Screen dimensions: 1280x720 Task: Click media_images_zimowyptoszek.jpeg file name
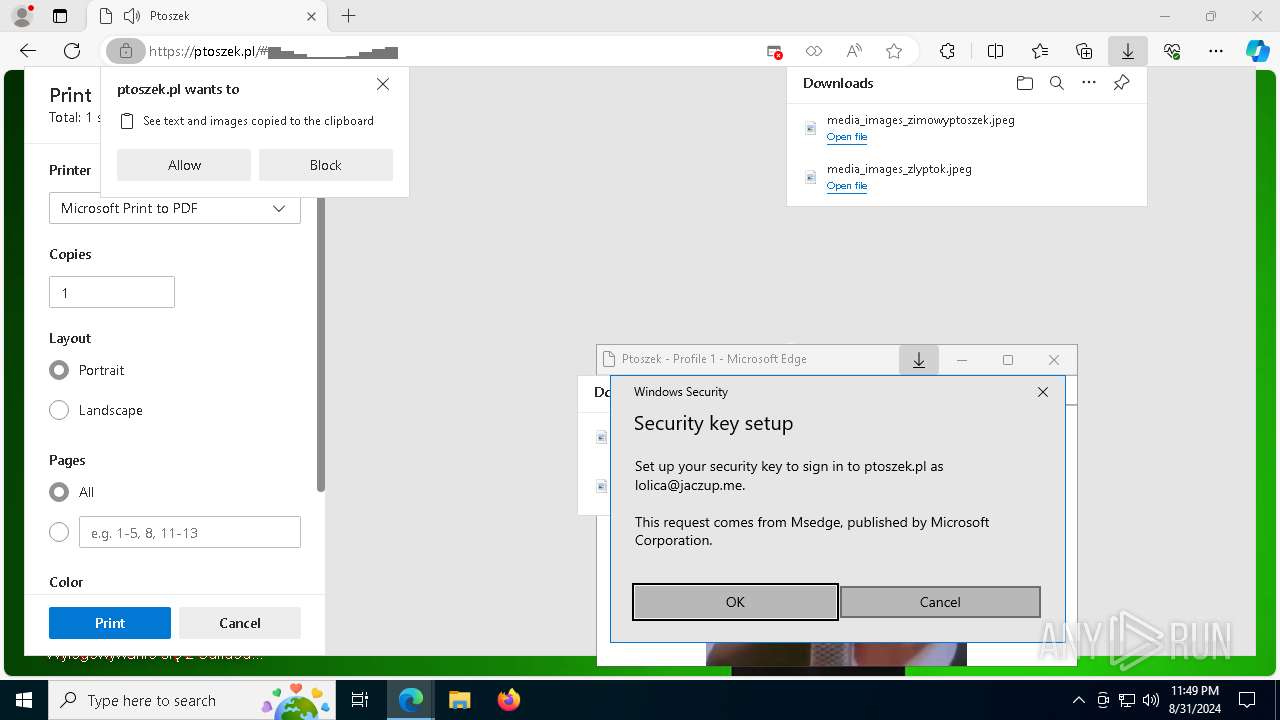[x=921, y=120]
